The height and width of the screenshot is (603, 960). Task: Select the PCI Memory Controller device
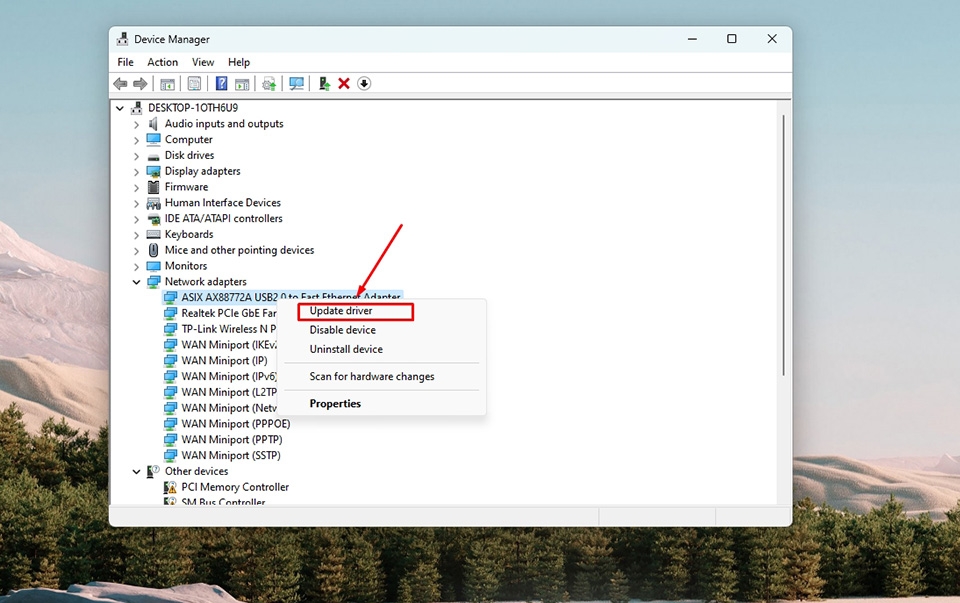point(235,486)
